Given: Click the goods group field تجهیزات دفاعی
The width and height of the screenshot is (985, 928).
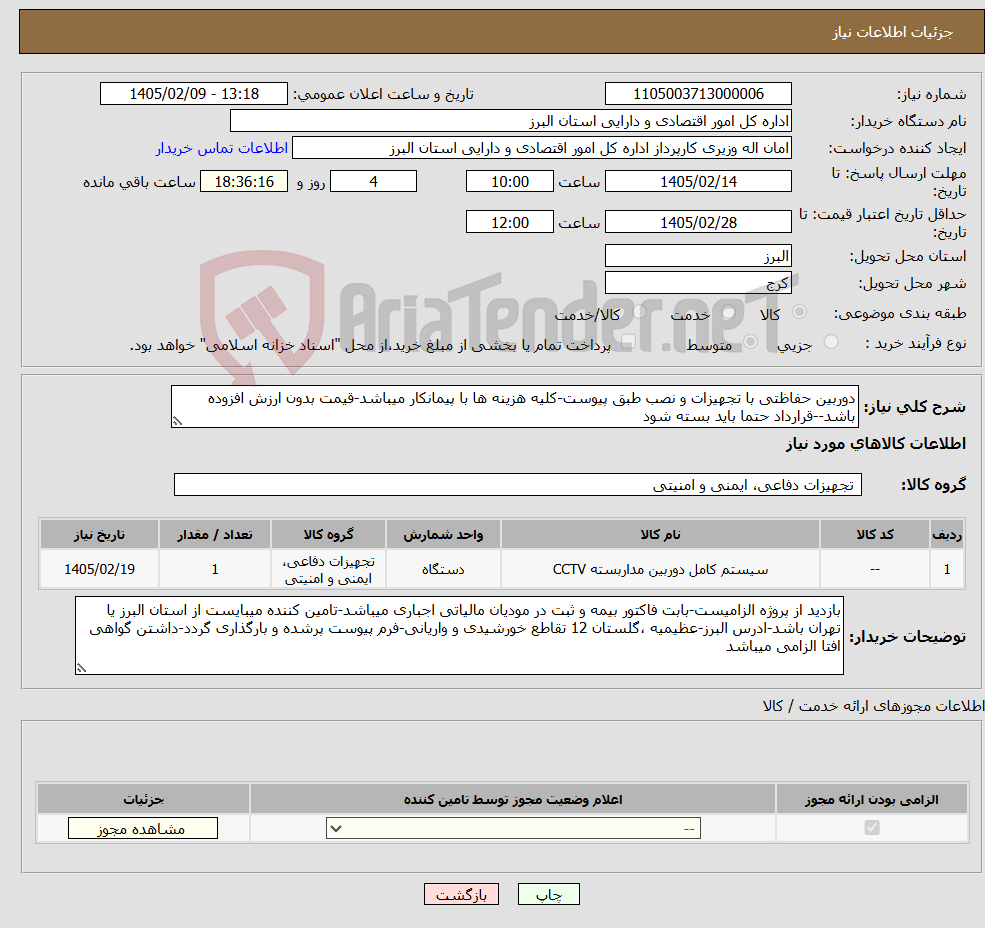Looking at the screenshot, I should point(518,485).
